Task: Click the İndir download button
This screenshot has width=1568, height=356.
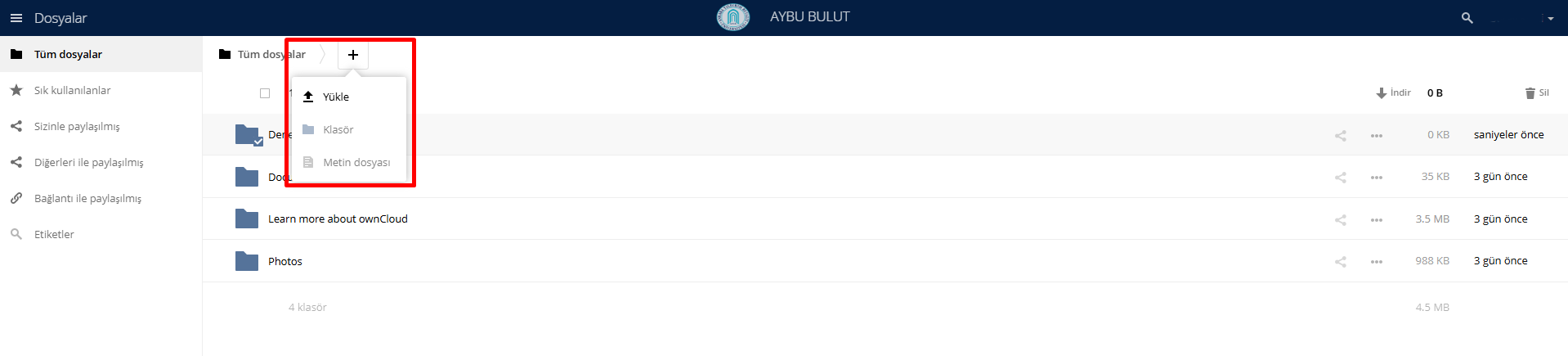Action: click(1394, 93)
